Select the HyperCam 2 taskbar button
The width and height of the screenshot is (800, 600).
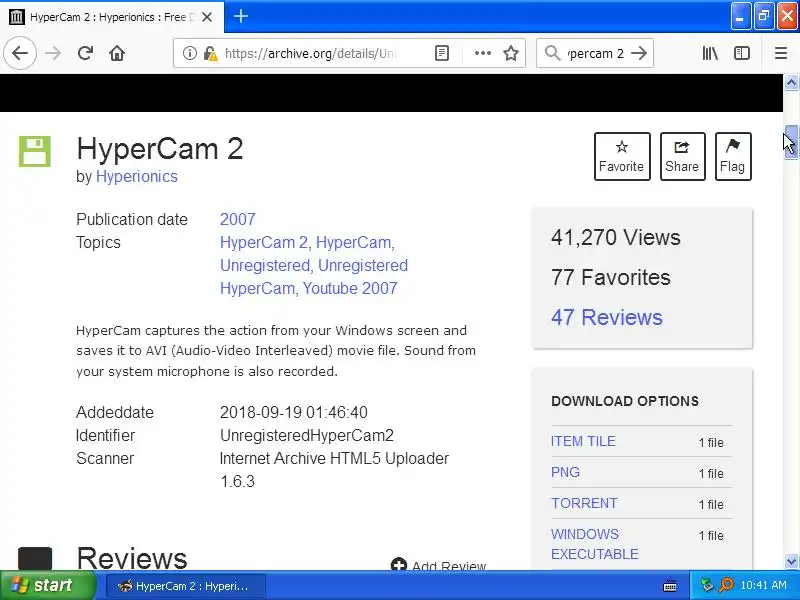coord(186,586)
